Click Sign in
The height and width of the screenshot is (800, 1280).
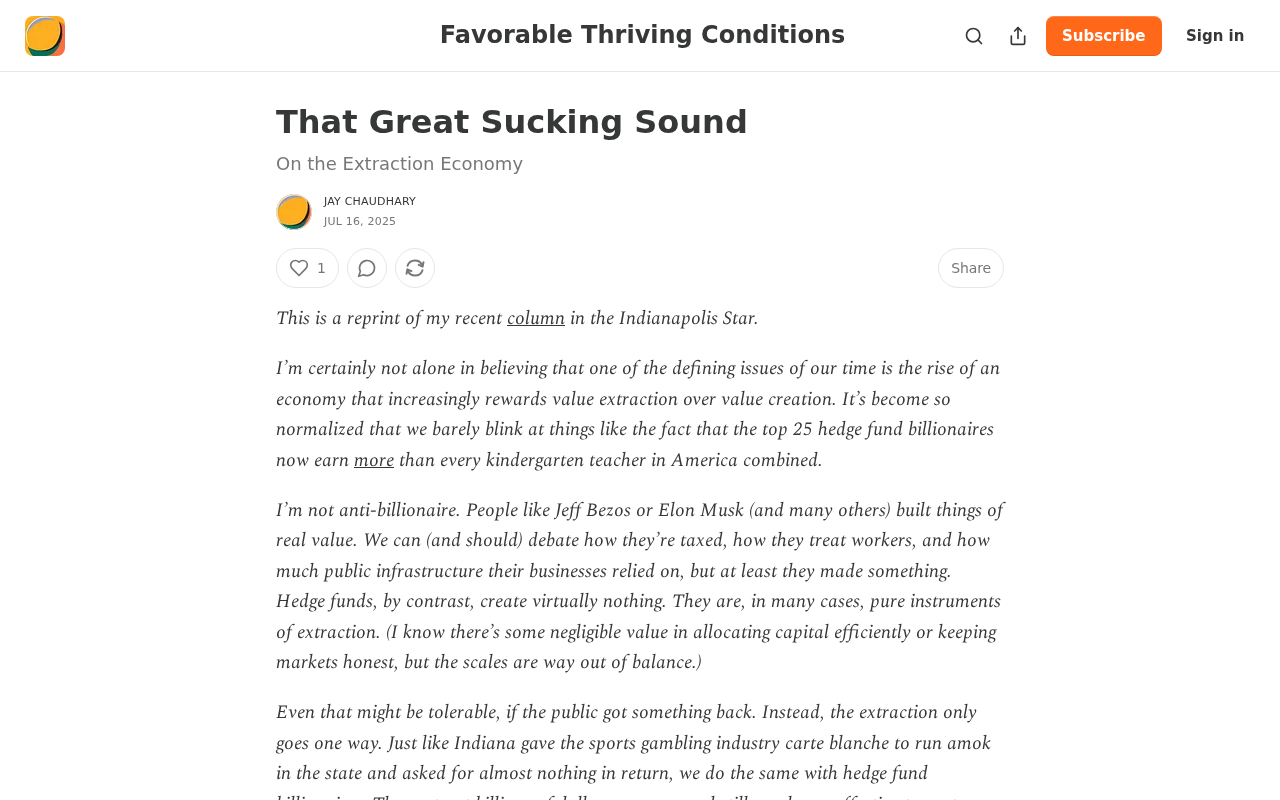pos(1215,36)
